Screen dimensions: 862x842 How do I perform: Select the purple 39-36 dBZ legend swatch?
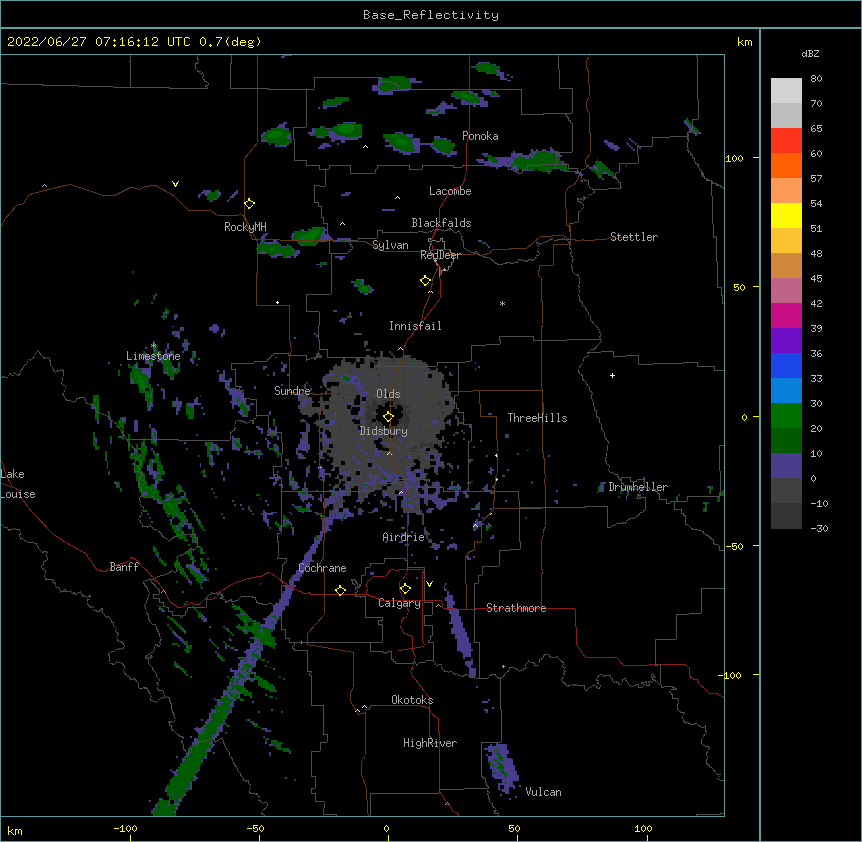pos(786,341)
